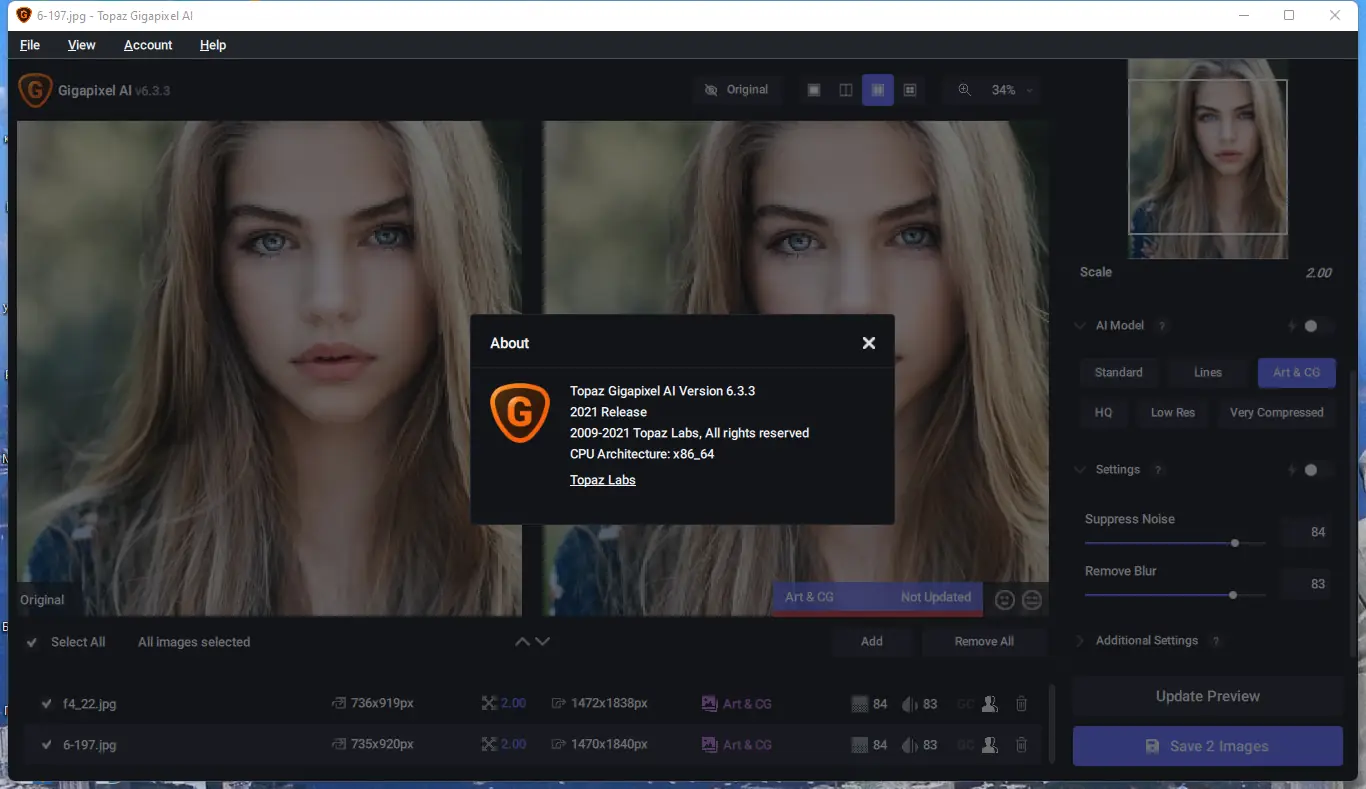This screenshot has width=1366, height=789.
Task: Switch to the four-panel grid comparison view
Action: tap(910, 90)
